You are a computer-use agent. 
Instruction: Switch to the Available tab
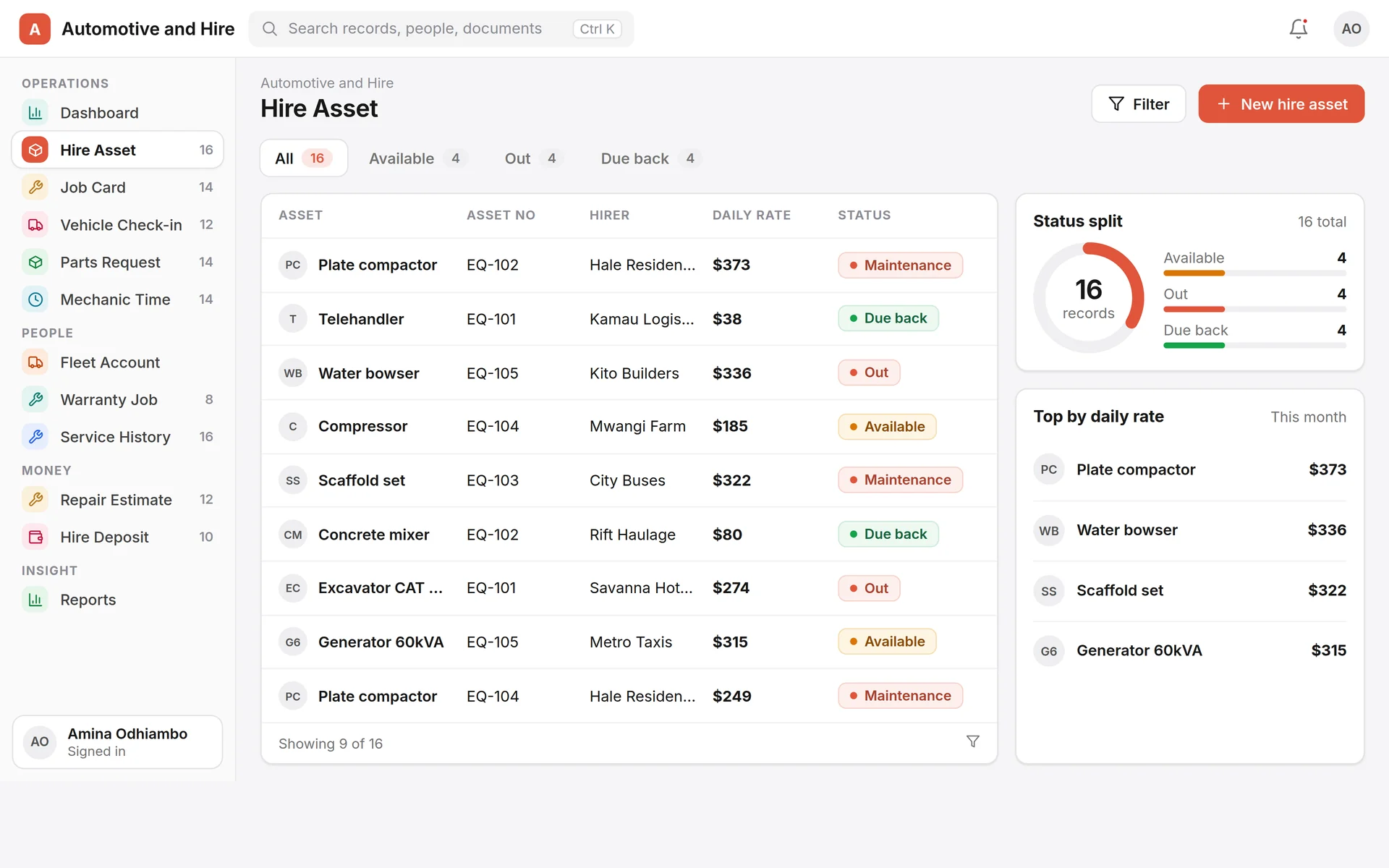417,158
